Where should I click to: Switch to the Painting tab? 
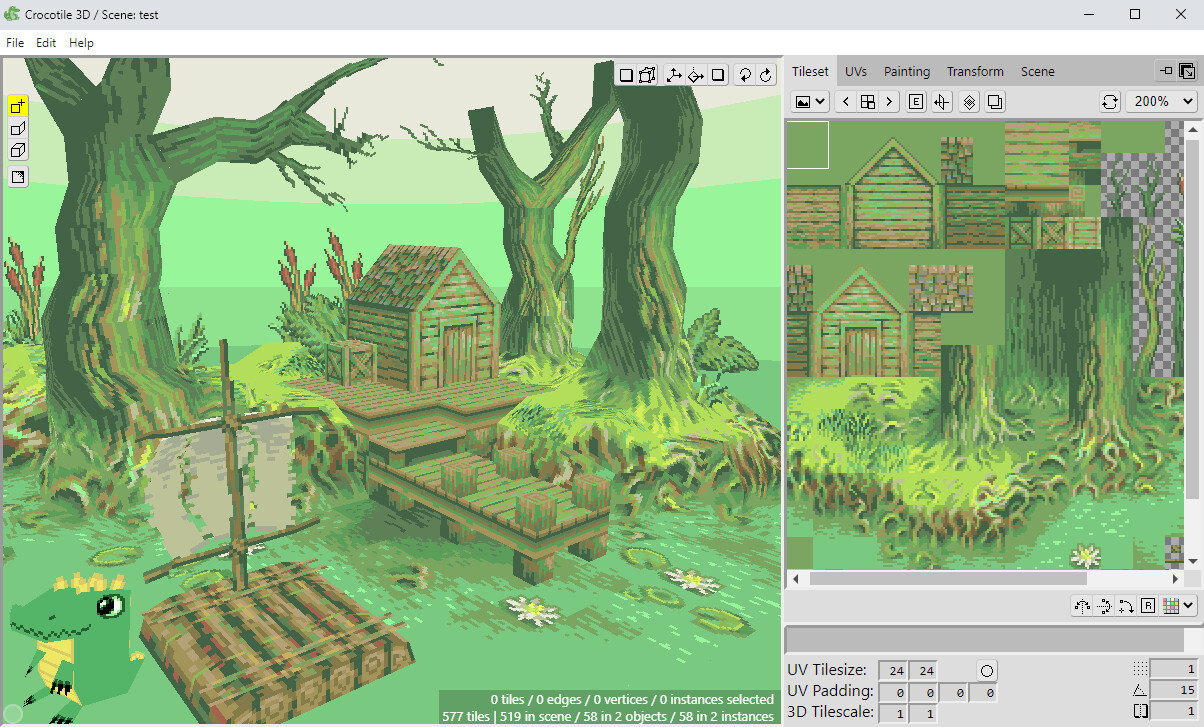(906, 71)
